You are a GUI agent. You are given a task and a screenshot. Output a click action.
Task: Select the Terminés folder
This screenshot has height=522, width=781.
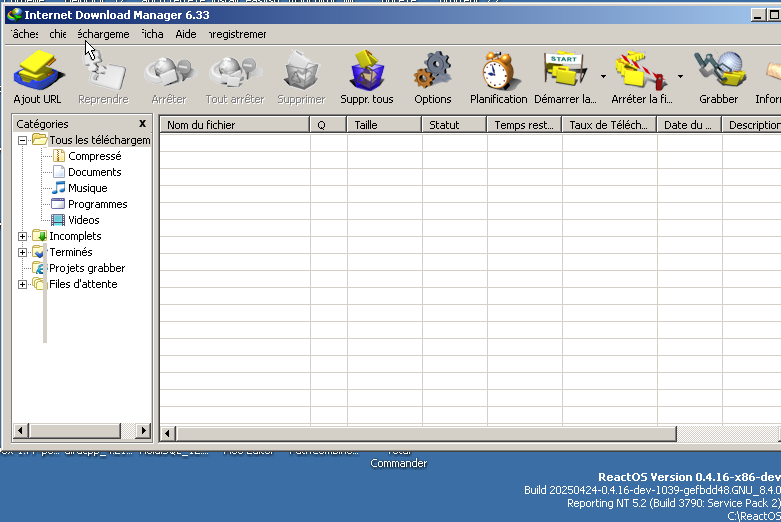pos(70,252)
